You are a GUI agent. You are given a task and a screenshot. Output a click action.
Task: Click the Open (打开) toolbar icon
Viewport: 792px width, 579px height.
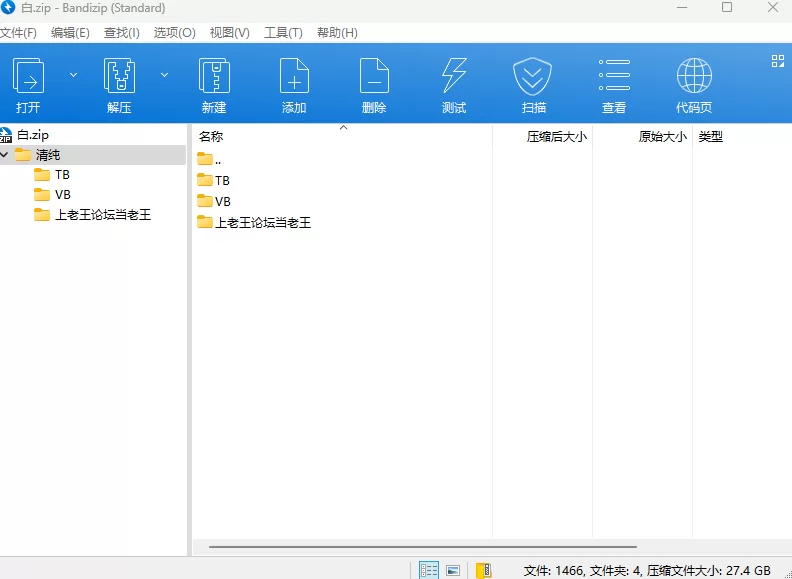coord(28,76)
